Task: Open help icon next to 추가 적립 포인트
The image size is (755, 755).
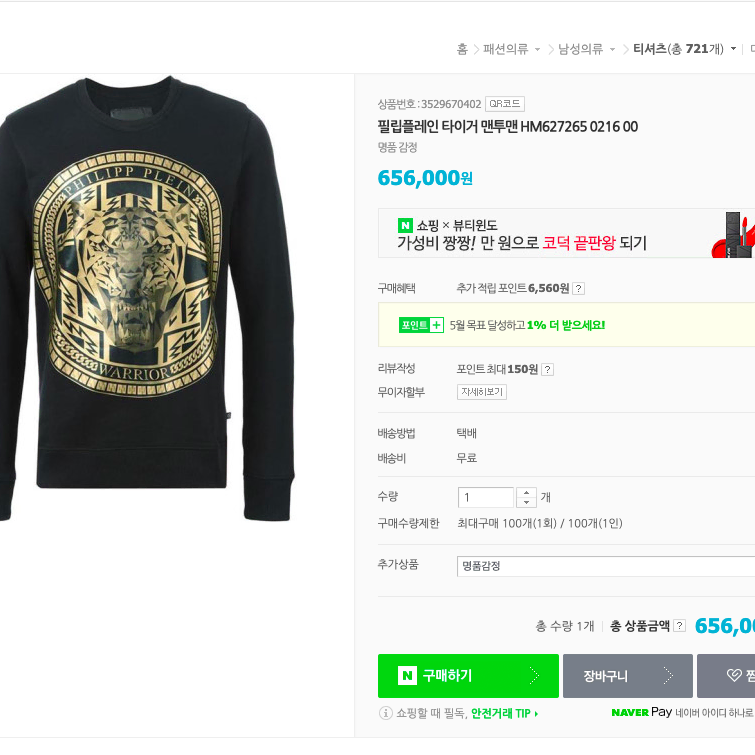Action: tap(579, 288)
